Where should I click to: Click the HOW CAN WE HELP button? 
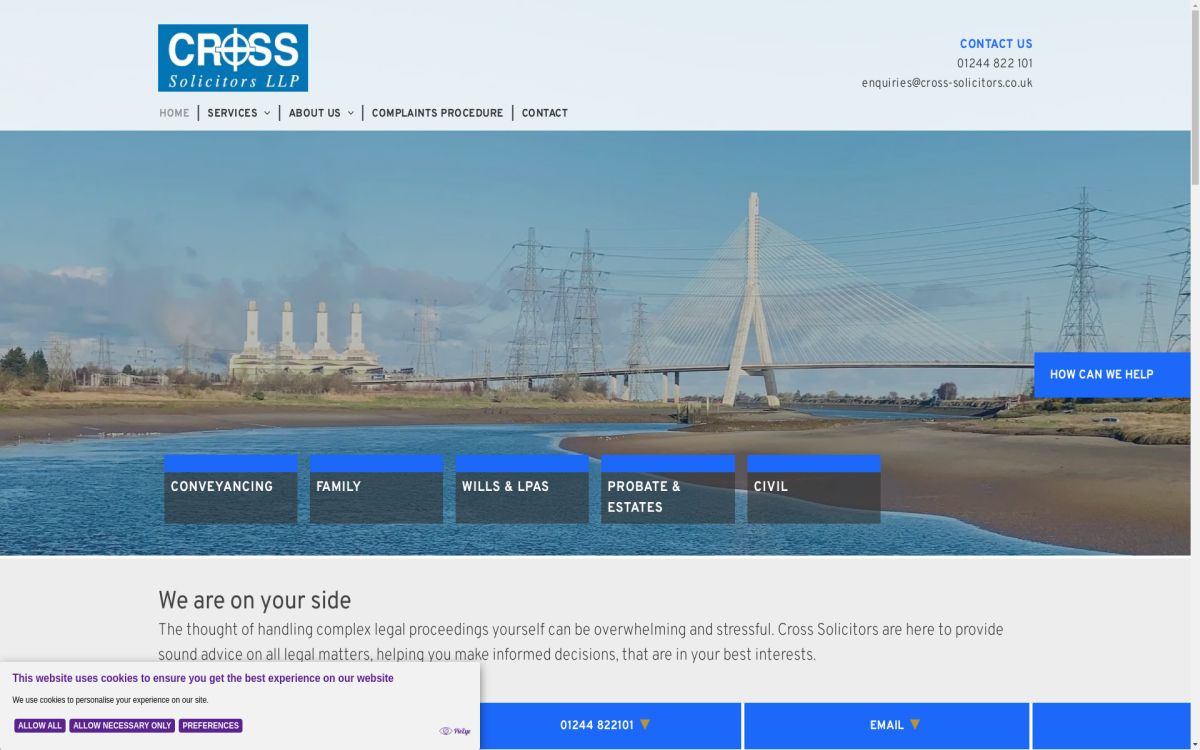1111,374
